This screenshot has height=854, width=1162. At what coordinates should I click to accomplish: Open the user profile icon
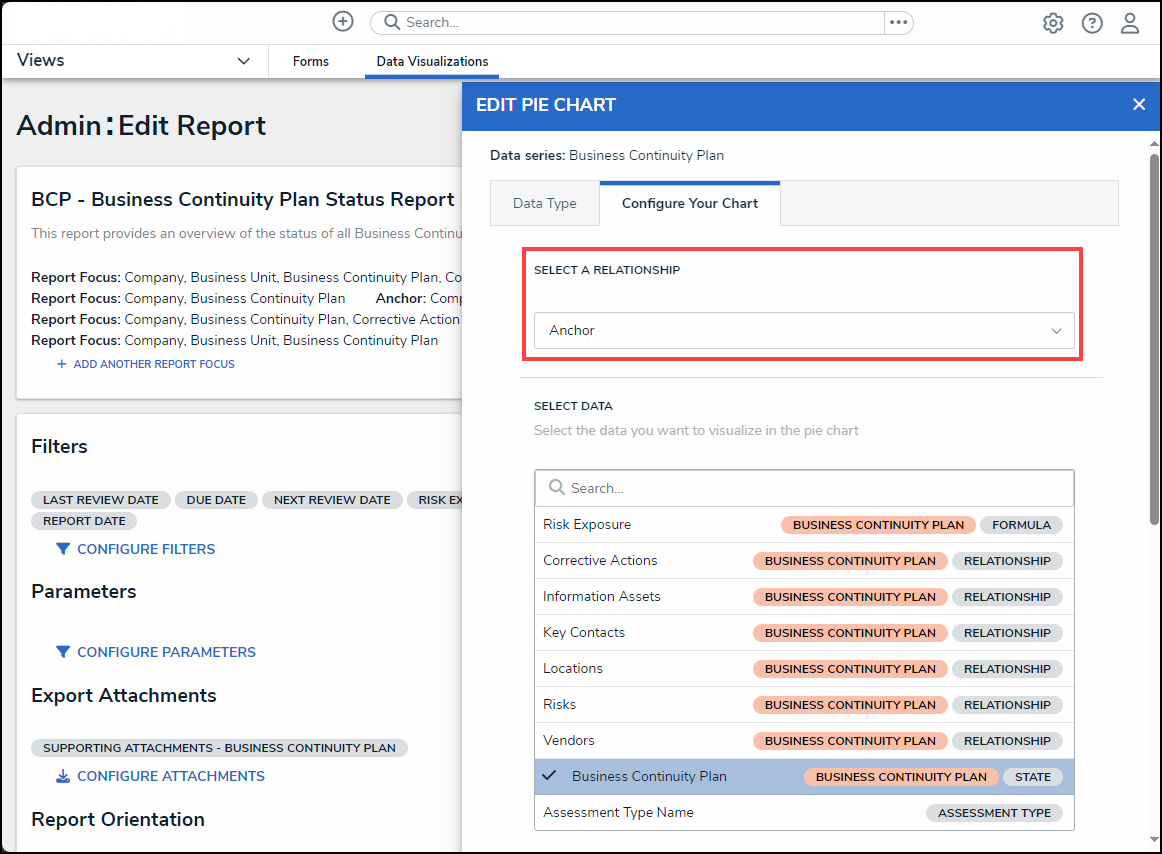tap(1130, 23)
